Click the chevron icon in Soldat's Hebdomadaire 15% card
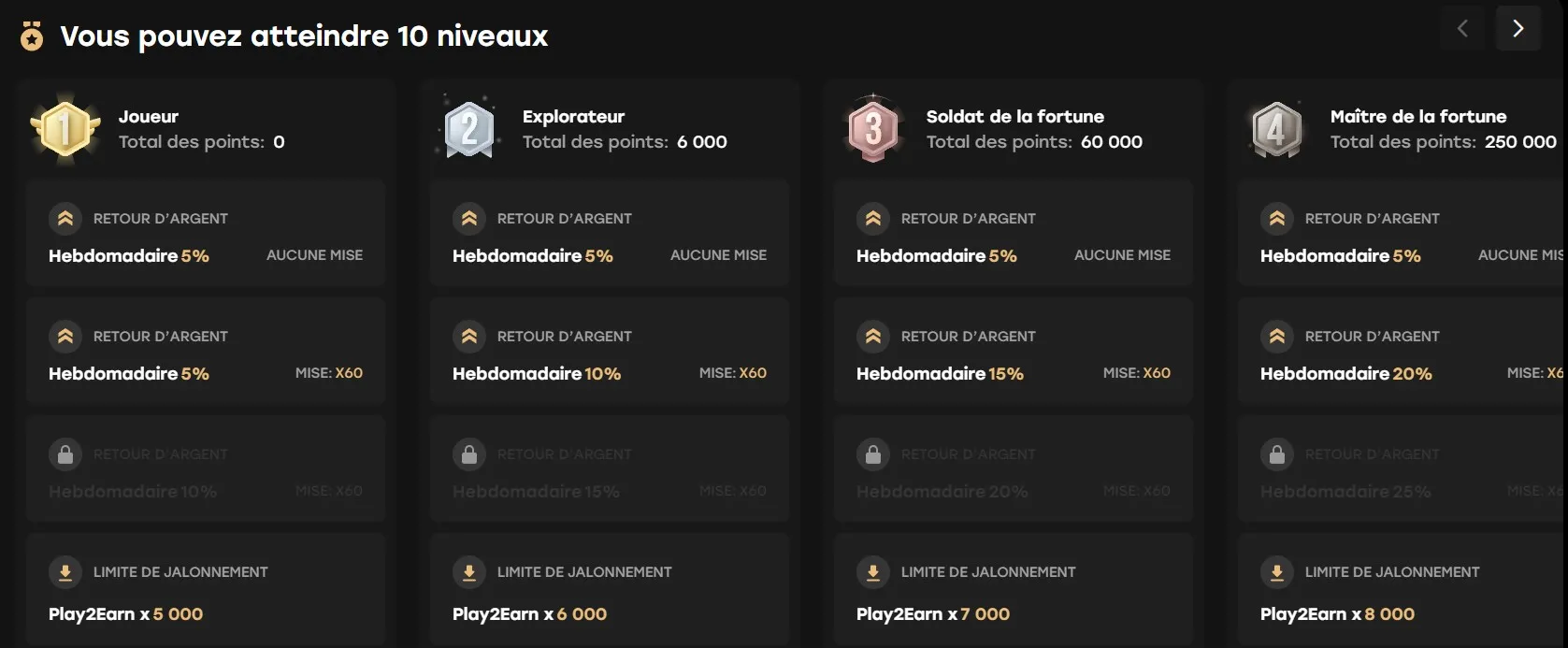 pyautogui.click(x=873, y=337)
